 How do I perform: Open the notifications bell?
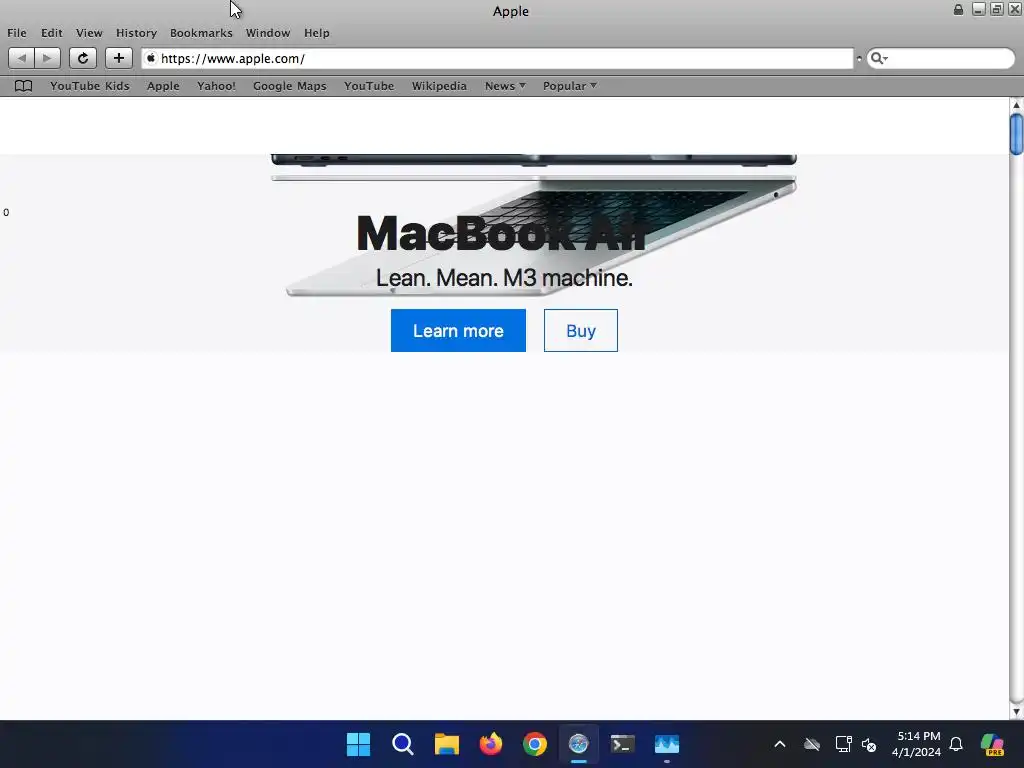tap(956, 744)
